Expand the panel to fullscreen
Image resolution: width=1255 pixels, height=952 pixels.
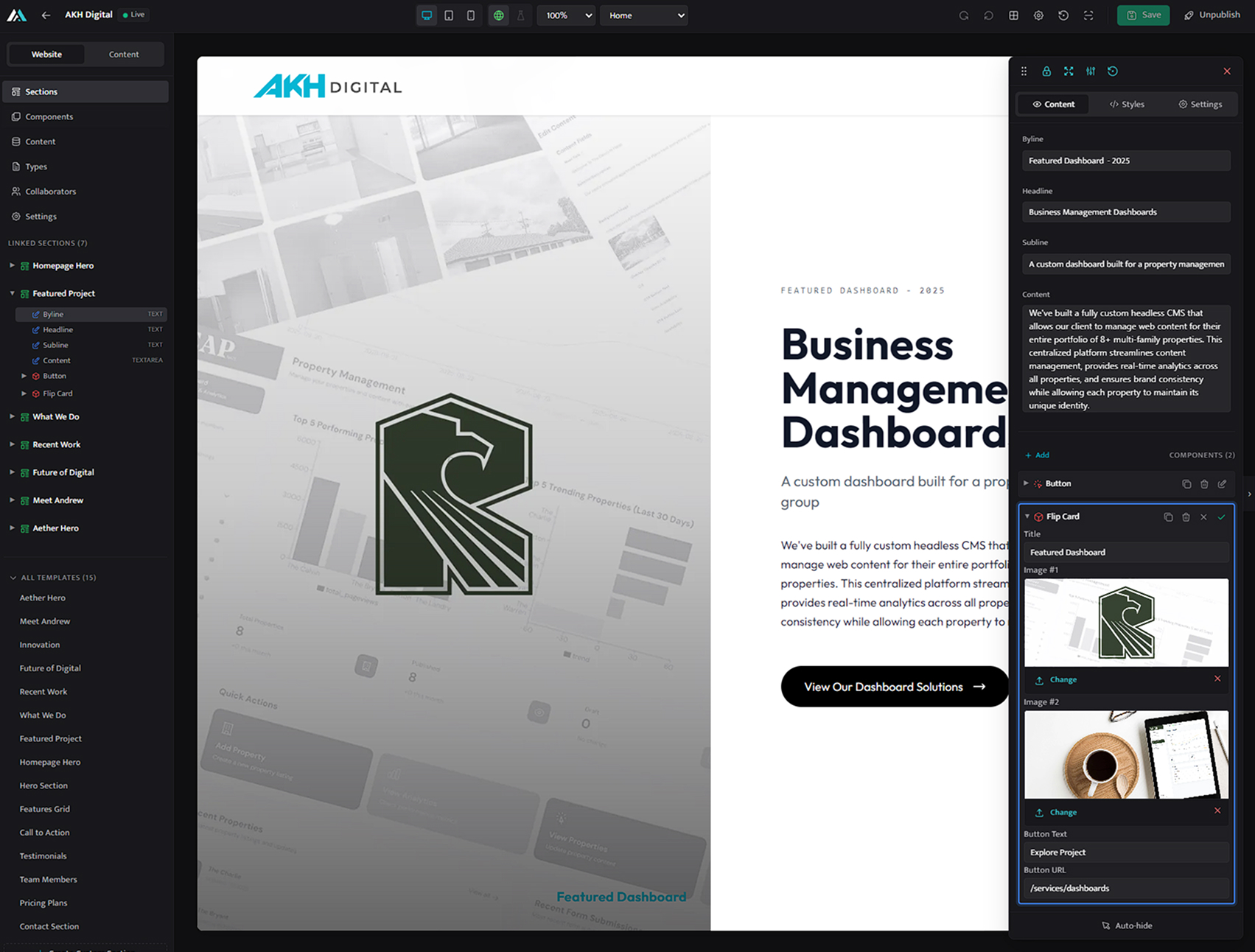click(x=1069, y=71)
